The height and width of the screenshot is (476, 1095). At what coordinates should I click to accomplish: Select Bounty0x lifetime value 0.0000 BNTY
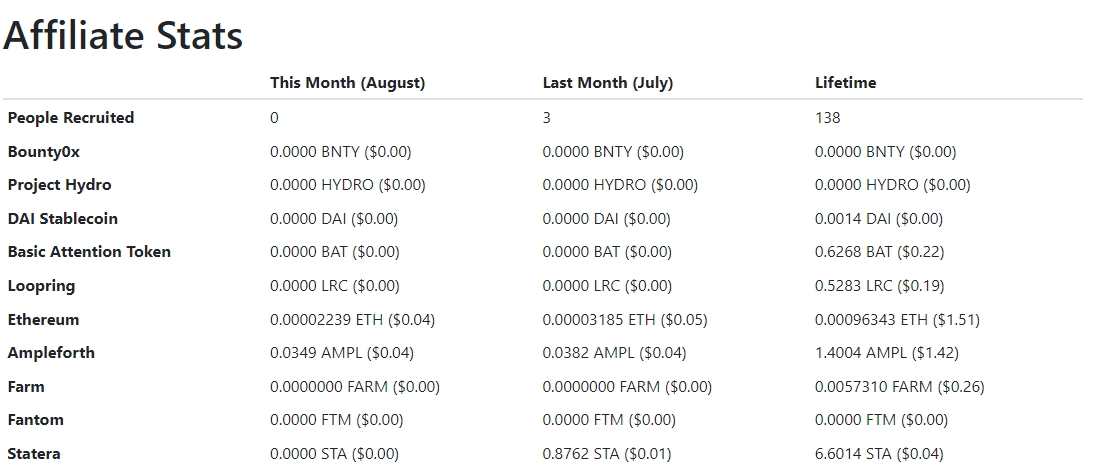click(x=885, y=151)
